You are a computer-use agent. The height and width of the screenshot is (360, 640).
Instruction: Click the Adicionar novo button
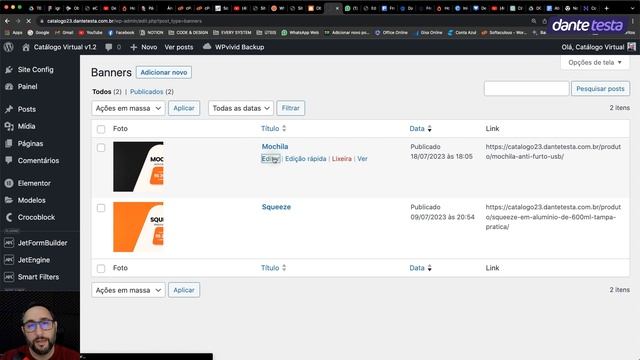coord(164,72)
